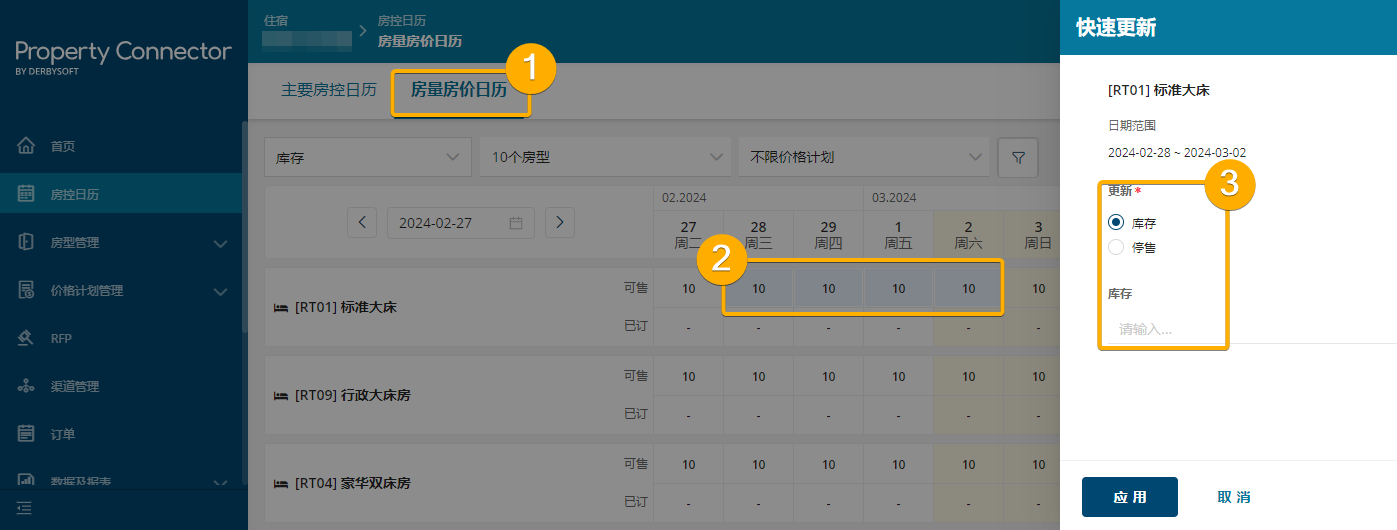Click the 房型管理 sidebar icon
The width and height of the screenshot is (1397, 530).
click(x=27, y=242)
